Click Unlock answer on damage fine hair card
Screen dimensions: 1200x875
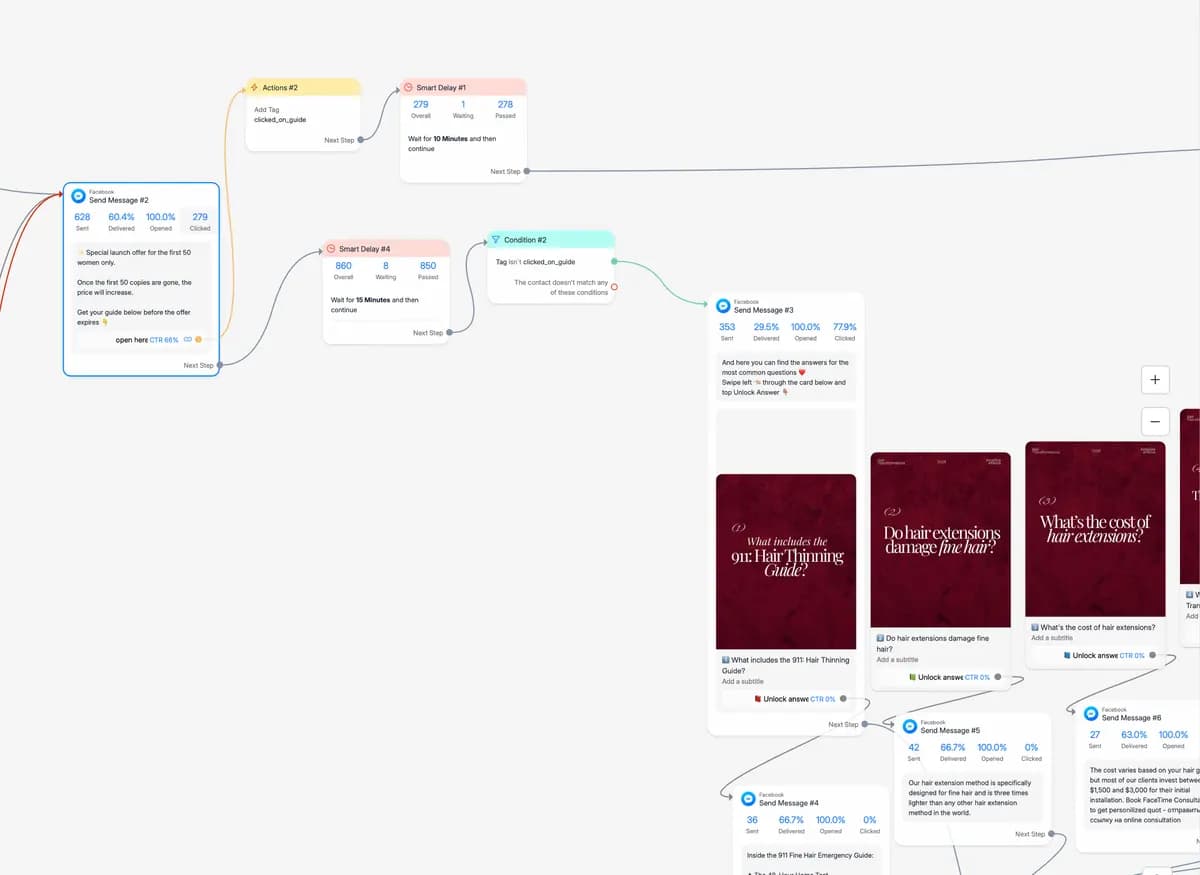pos(941,677)
